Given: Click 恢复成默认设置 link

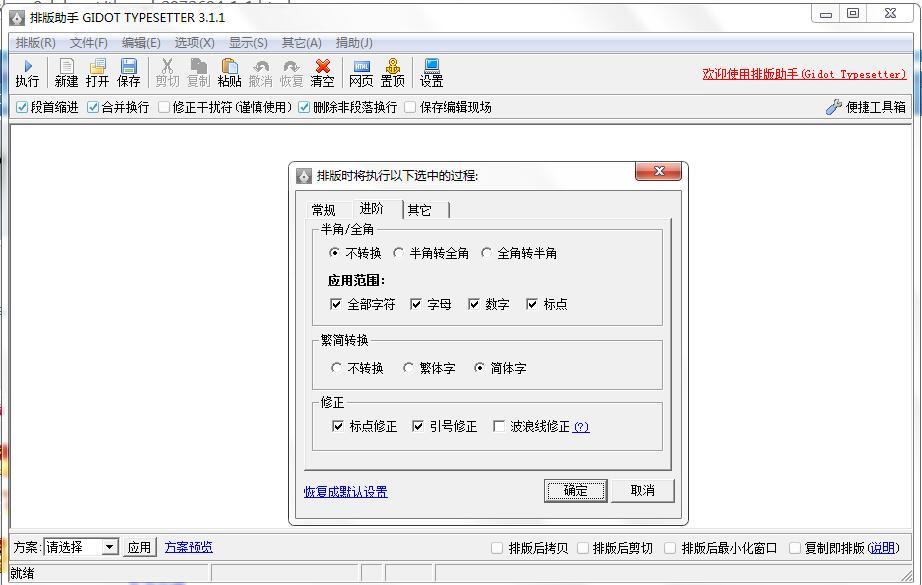Looking at the screenshot, I should click(x=346, y=492).
